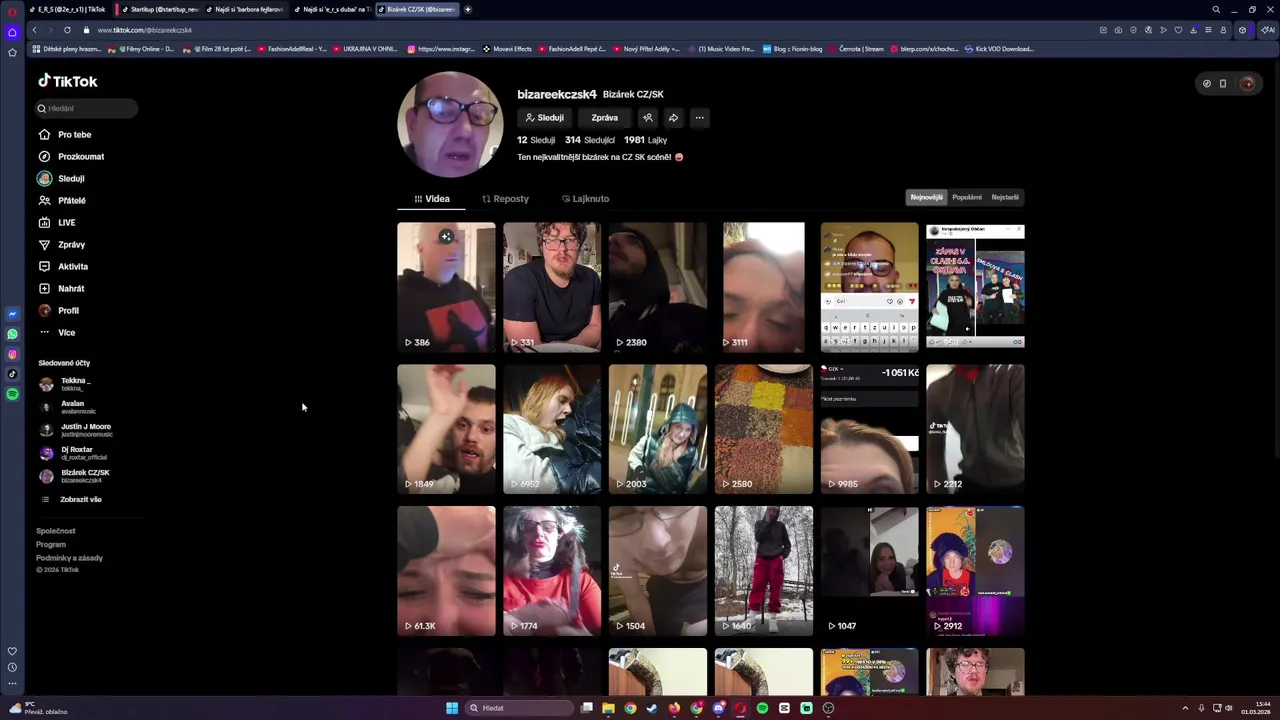Share the profile with the arrow icon
Image resolution: width=1280 pixels, height=720 pixels.
click(673, 117)
